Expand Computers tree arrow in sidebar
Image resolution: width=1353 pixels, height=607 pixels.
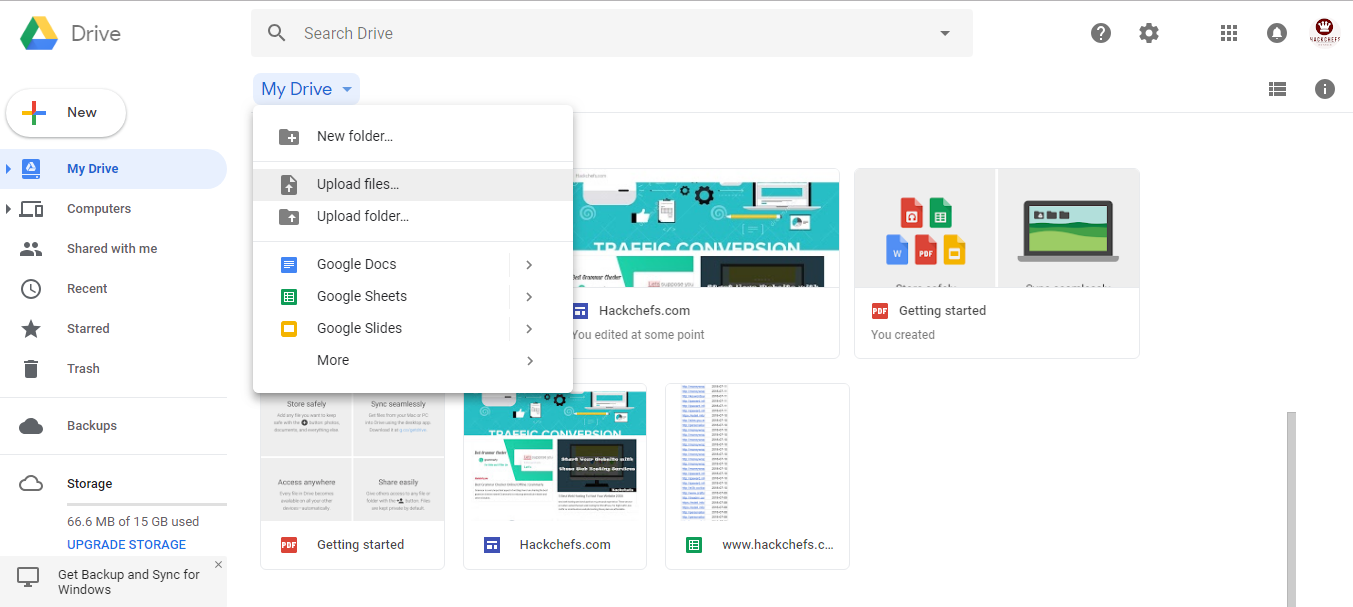click(x=8, y=209)
